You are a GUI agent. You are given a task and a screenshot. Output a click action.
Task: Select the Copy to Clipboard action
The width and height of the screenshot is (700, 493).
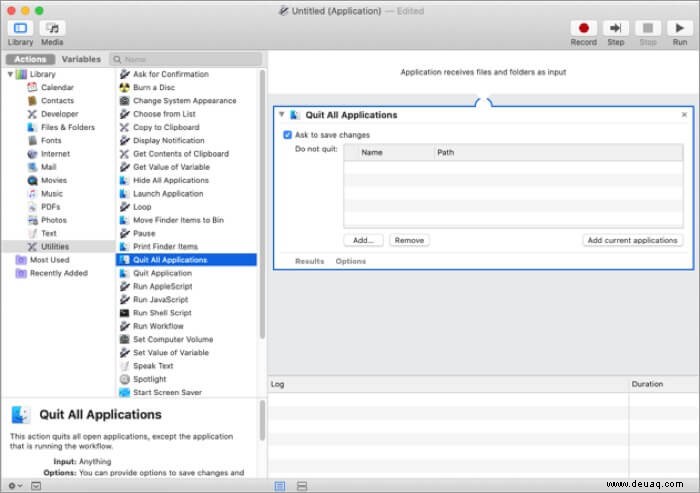(166, 127)
